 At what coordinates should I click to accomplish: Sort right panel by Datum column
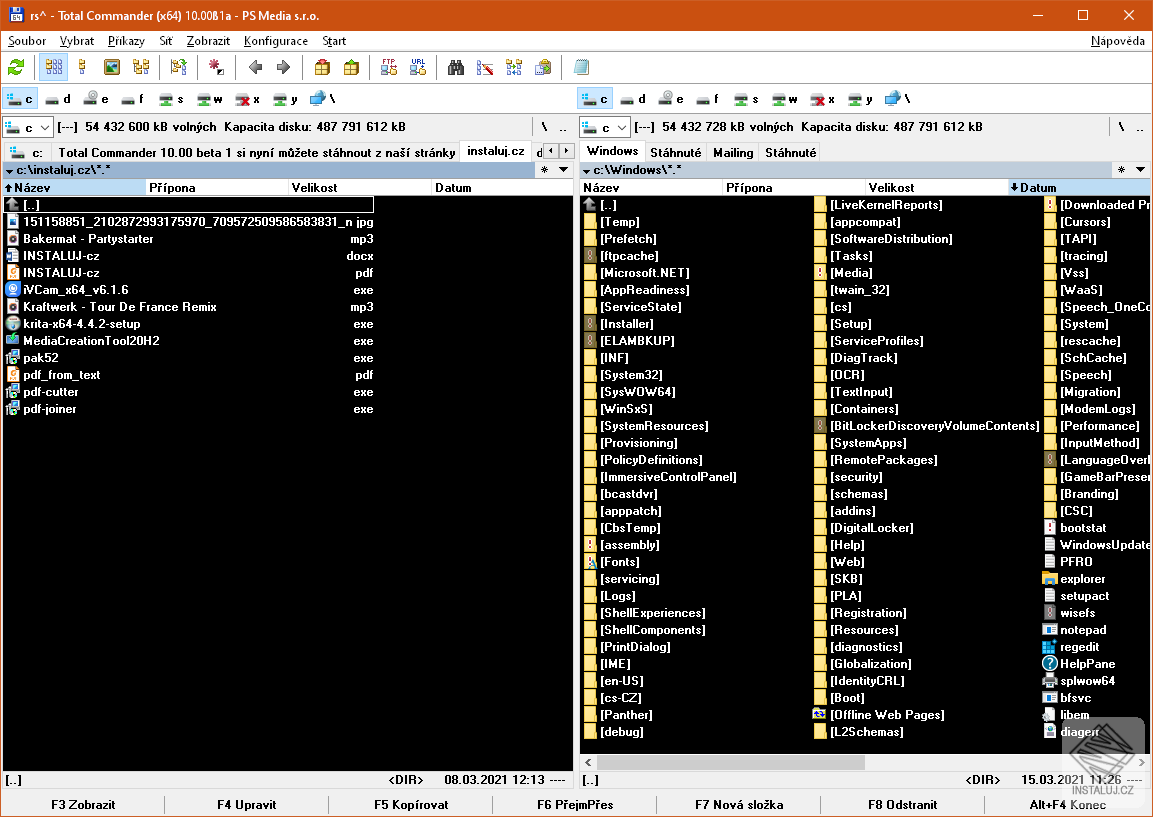coord(1079,188)
